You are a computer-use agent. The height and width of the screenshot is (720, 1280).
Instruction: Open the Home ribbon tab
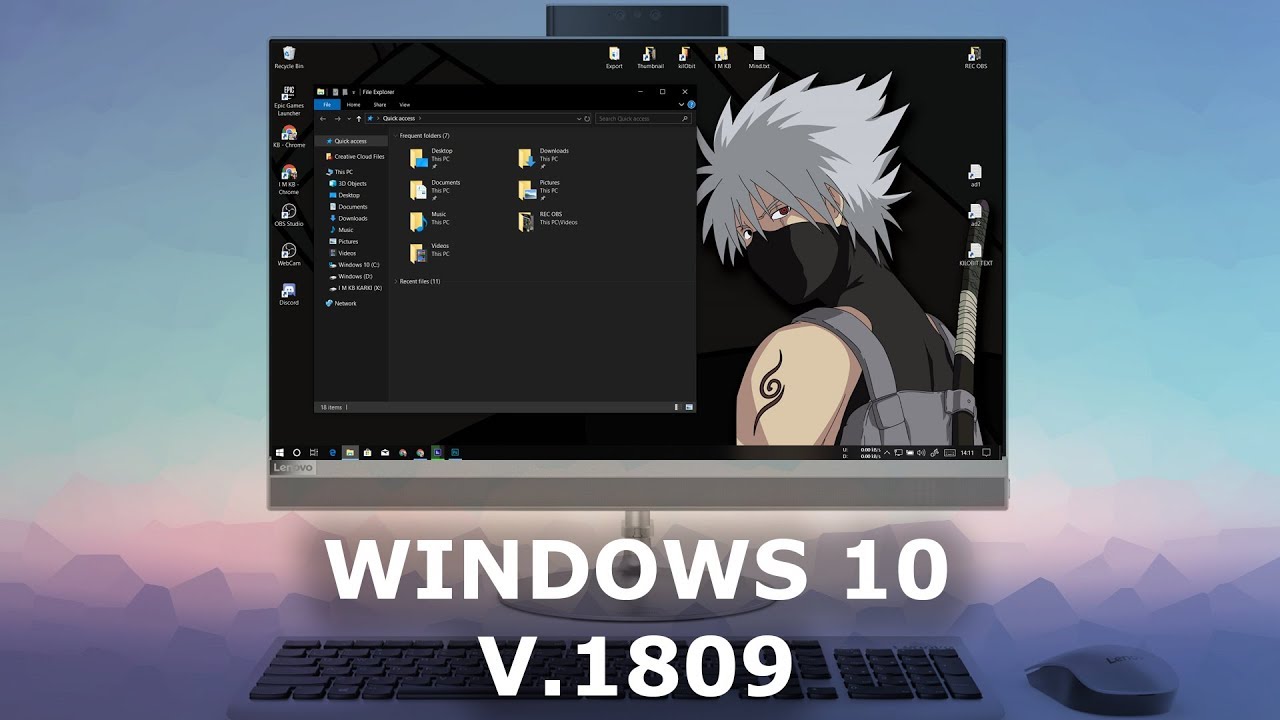353,104
